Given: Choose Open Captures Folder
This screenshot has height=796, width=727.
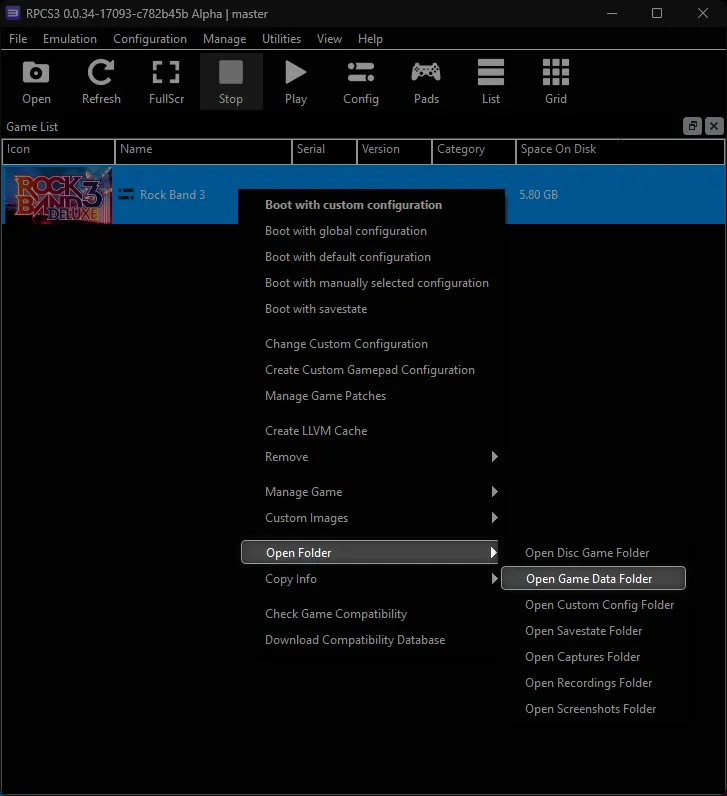Looking at the screenshot, I should [593, 656].
